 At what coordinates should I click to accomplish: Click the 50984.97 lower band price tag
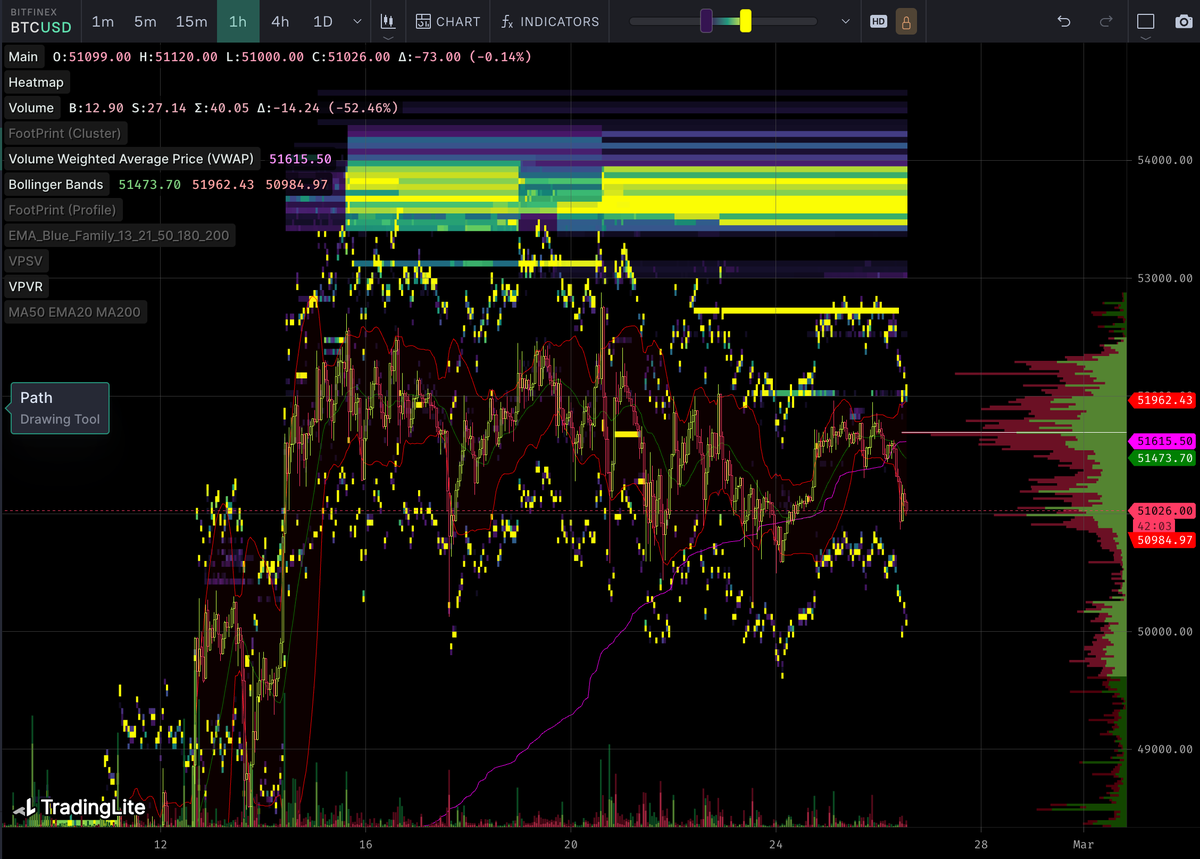[1164, 540]
